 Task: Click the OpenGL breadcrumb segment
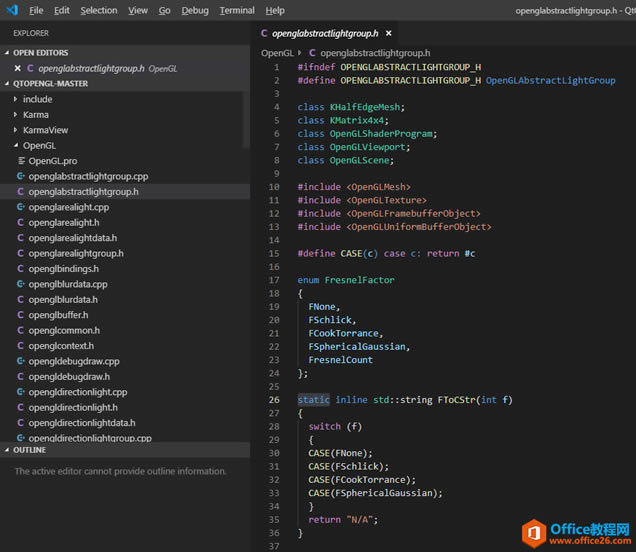[x=277, y=53]
